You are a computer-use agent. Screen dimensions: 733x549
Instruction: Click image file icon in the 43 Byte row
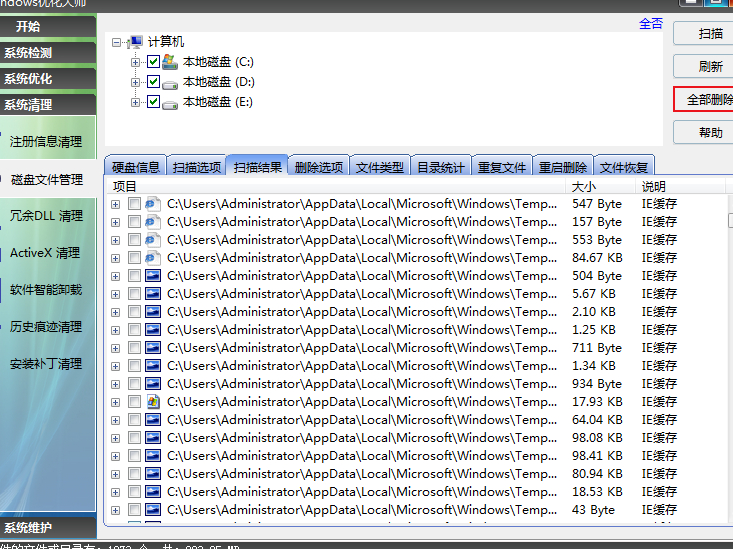click(x=153, y=510)
